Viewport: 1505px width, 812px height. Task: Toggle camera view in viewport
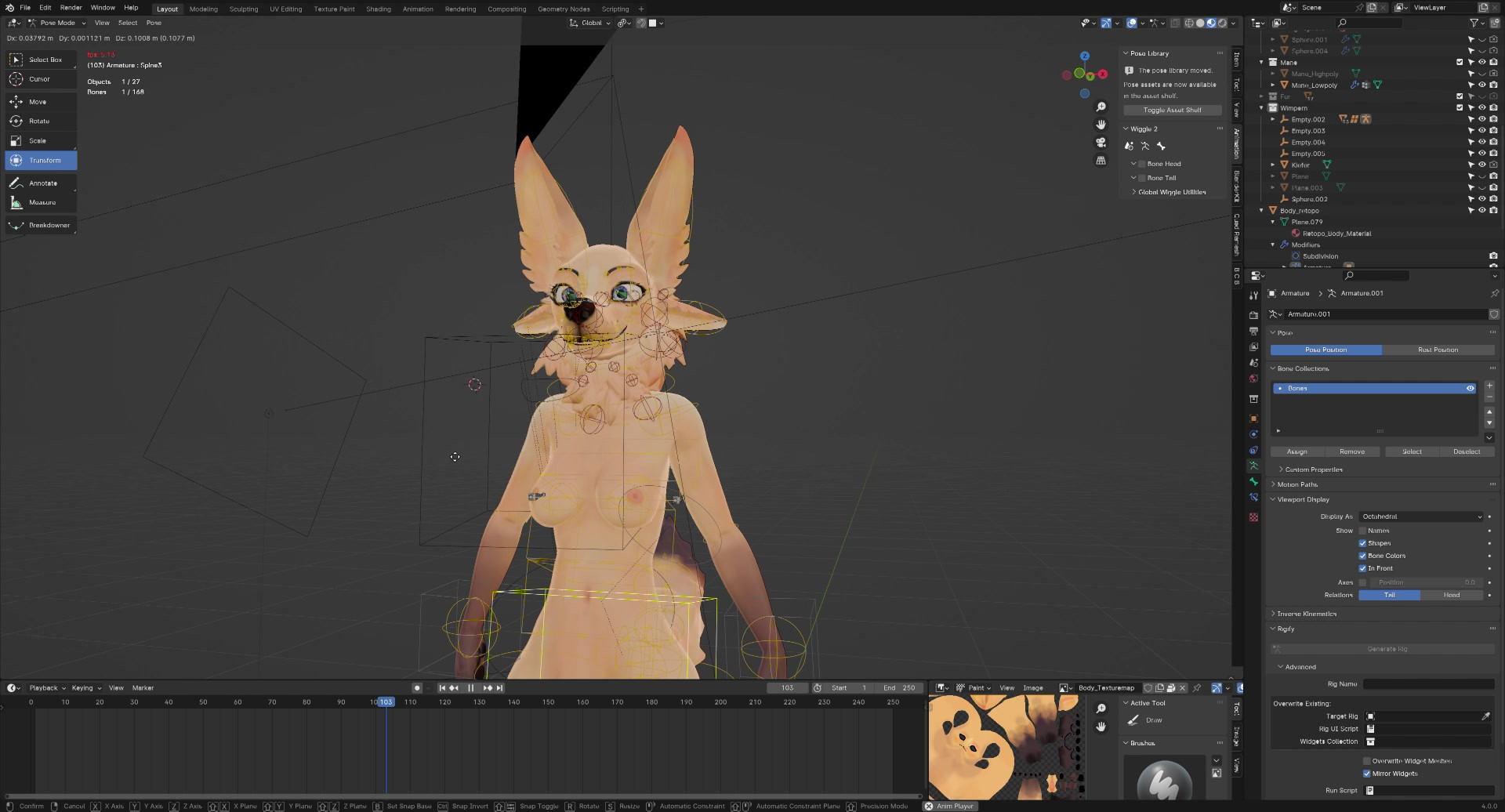pos(1101,143)
